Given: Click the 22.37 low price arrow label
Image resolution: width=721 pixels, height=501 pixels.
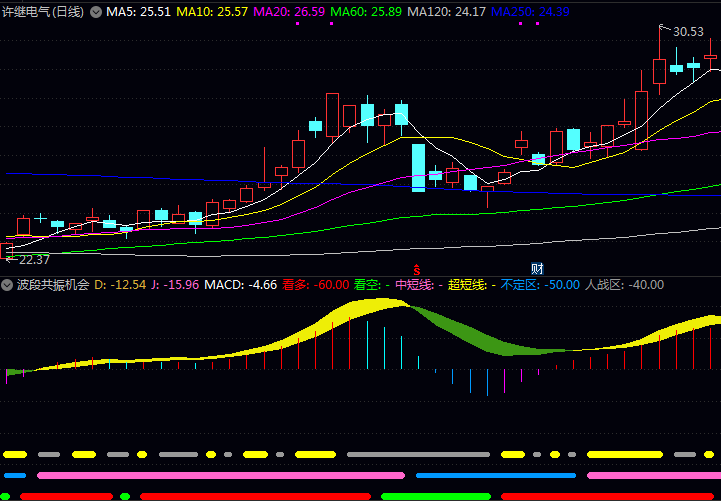Looking at the screenshot, I should point(28,260).
